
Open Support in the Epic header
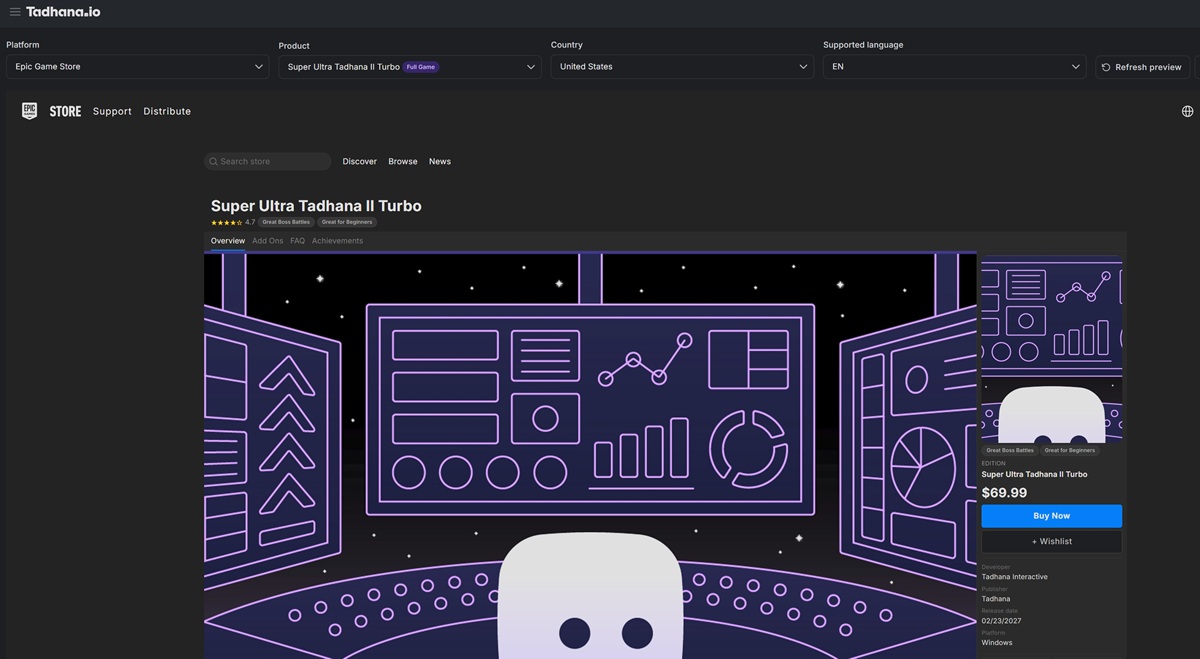pos(112,111)
